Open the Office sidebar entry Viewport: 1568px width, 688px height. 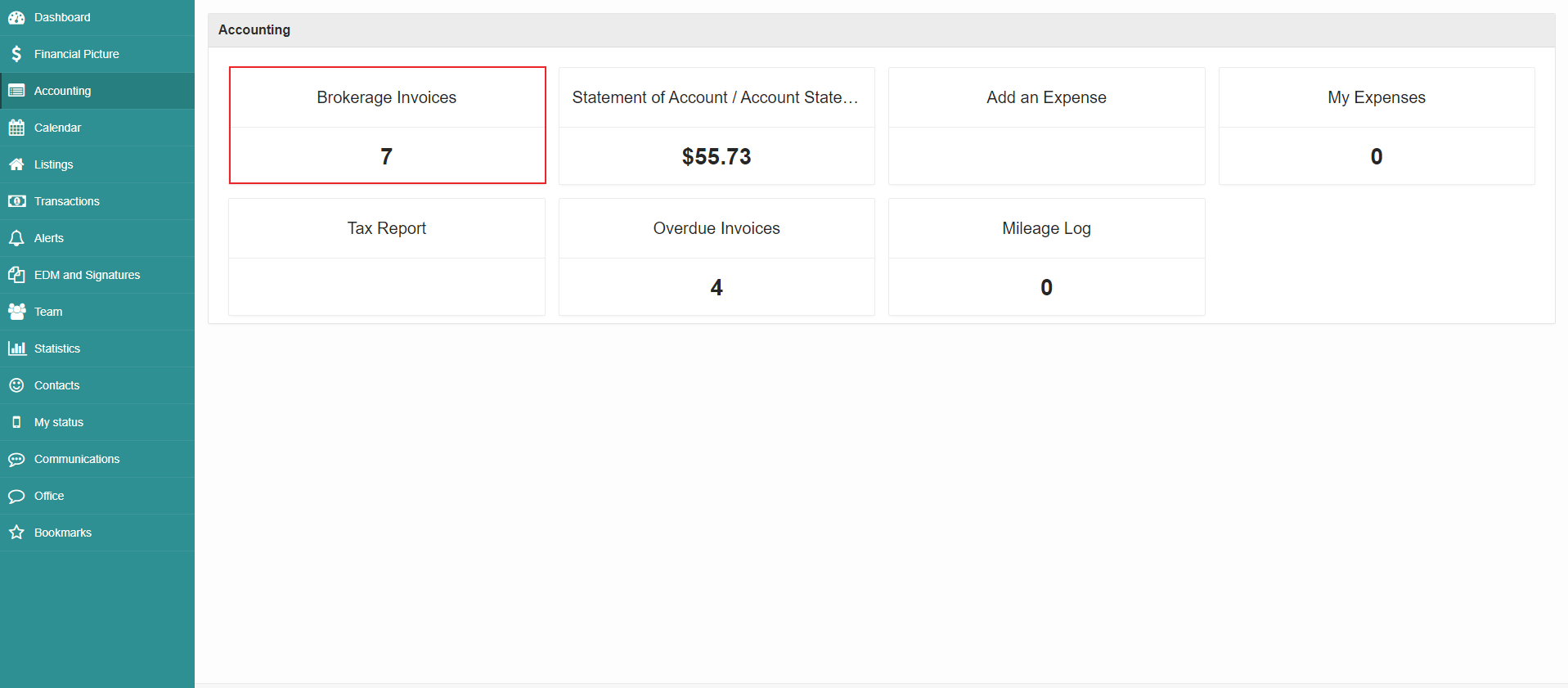coord(49,496)
